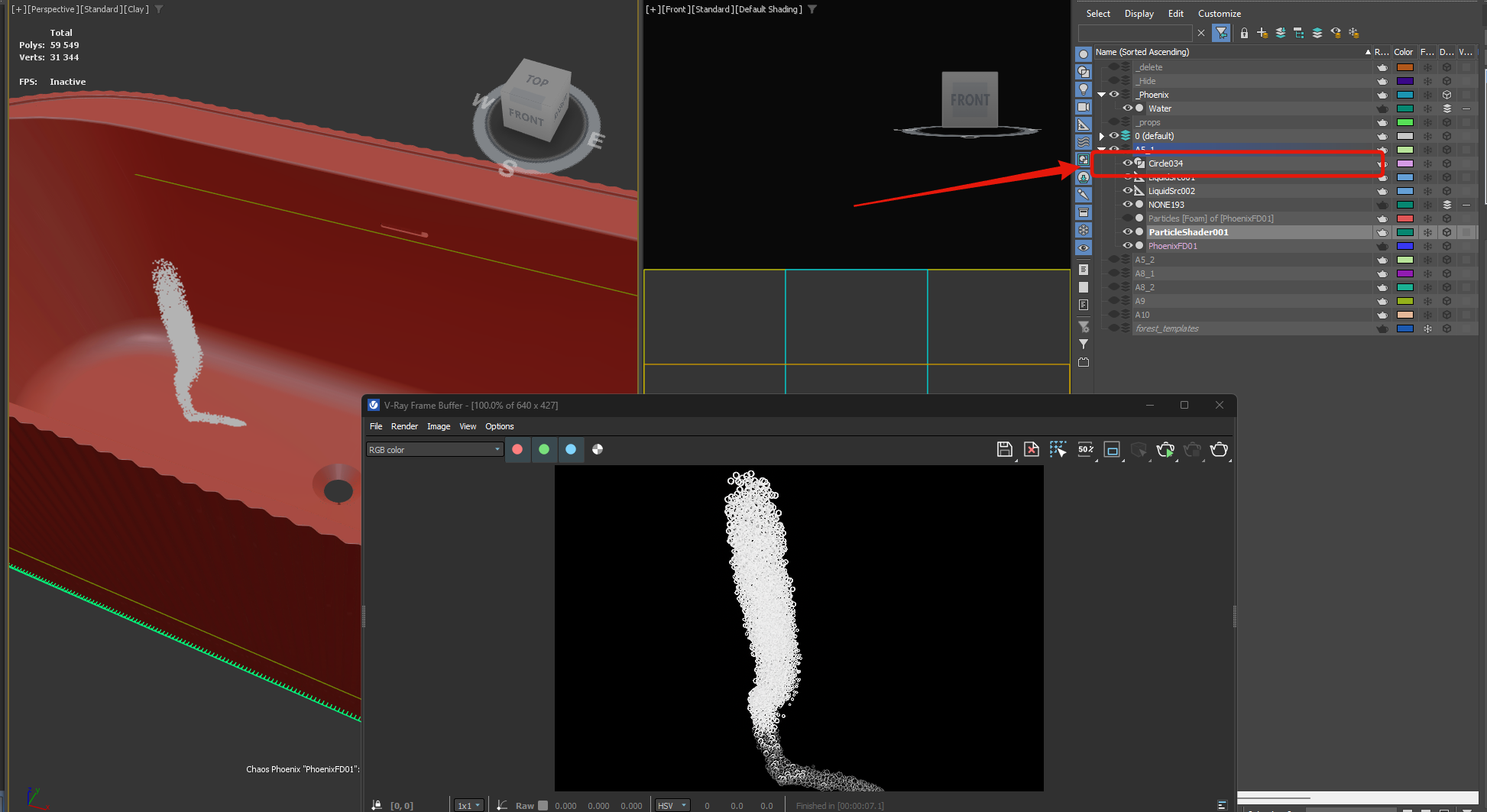Viewport: 1487px width, 812px height.
Task: Toggle display frozen objects filter icon
Action: point(1084,230)
